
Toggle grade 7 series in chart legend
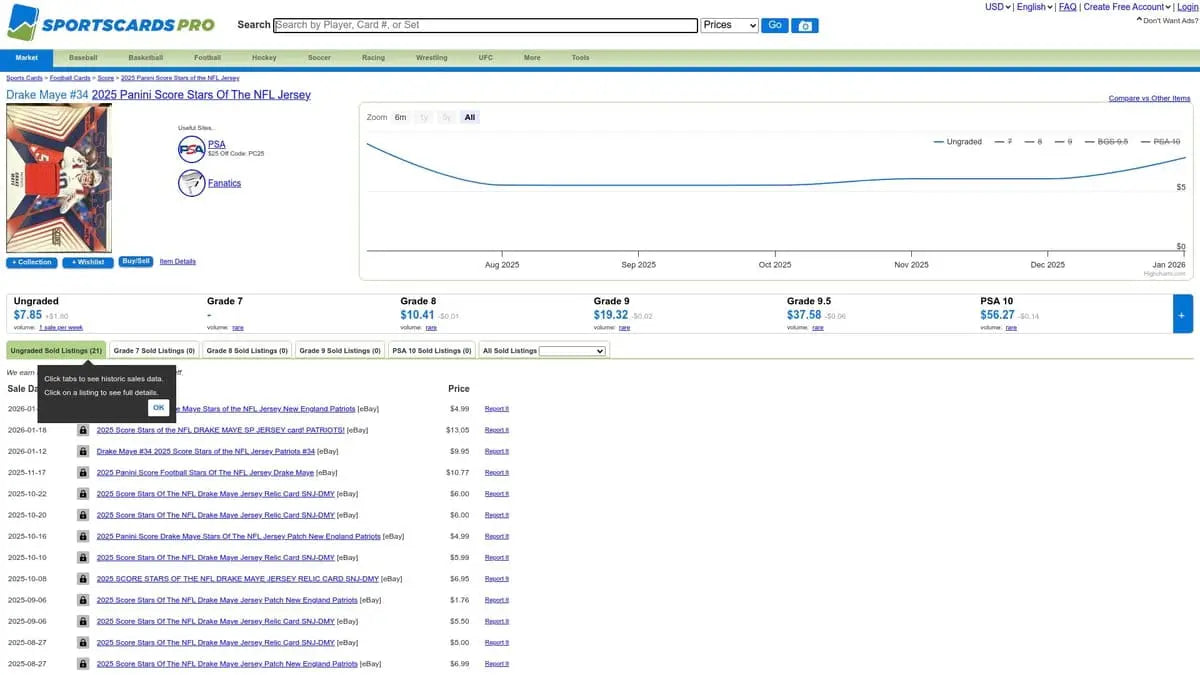click(x=1003, y=142)
